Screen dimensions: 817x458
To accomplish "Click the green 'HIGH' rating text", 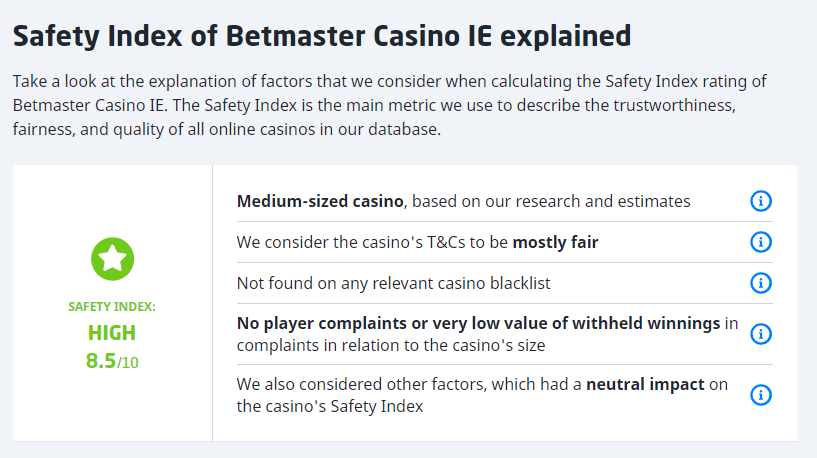I will pos(112,333).
